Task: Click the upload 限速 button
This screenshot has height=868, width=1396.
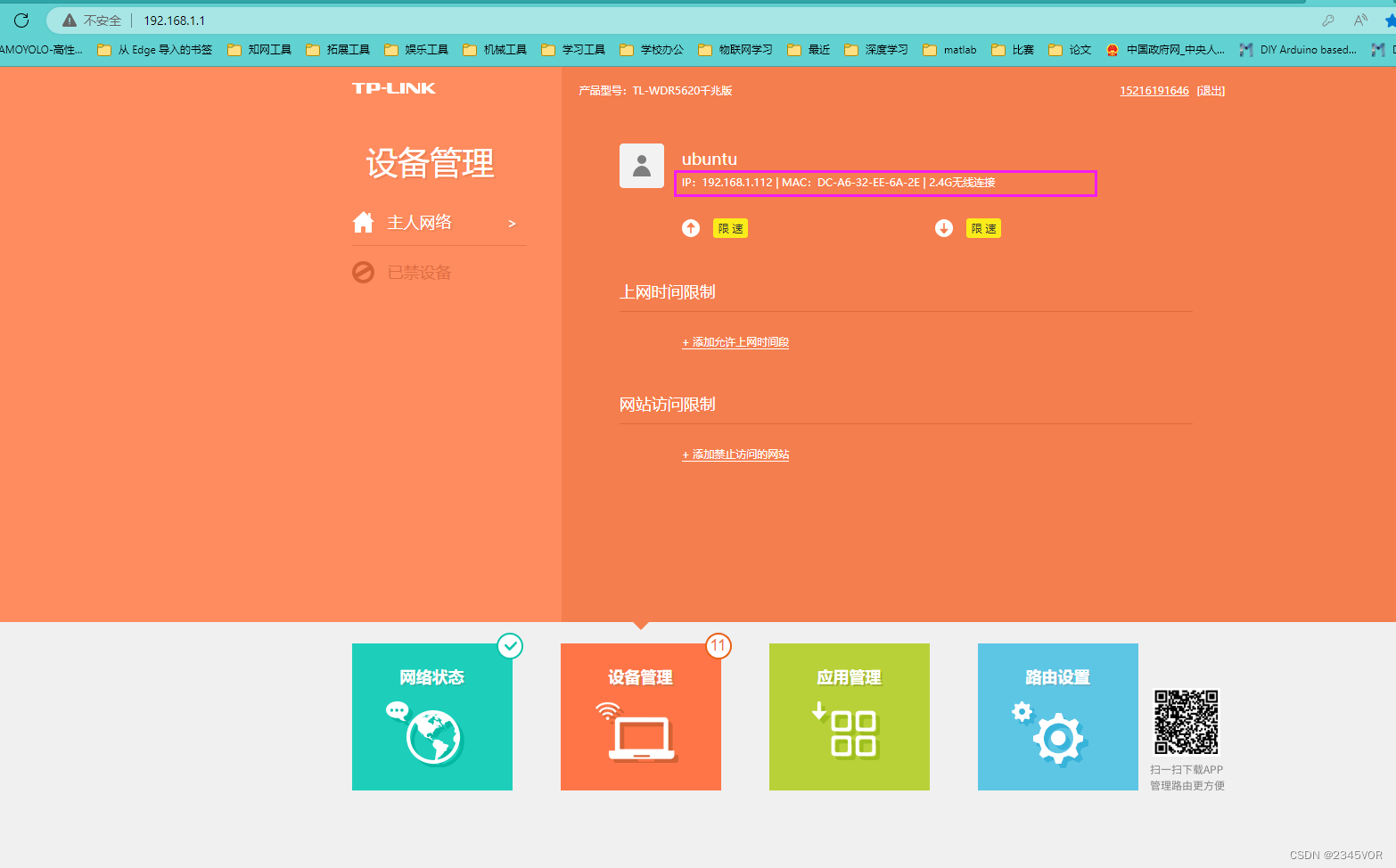Action: click(x=730, y=228)
